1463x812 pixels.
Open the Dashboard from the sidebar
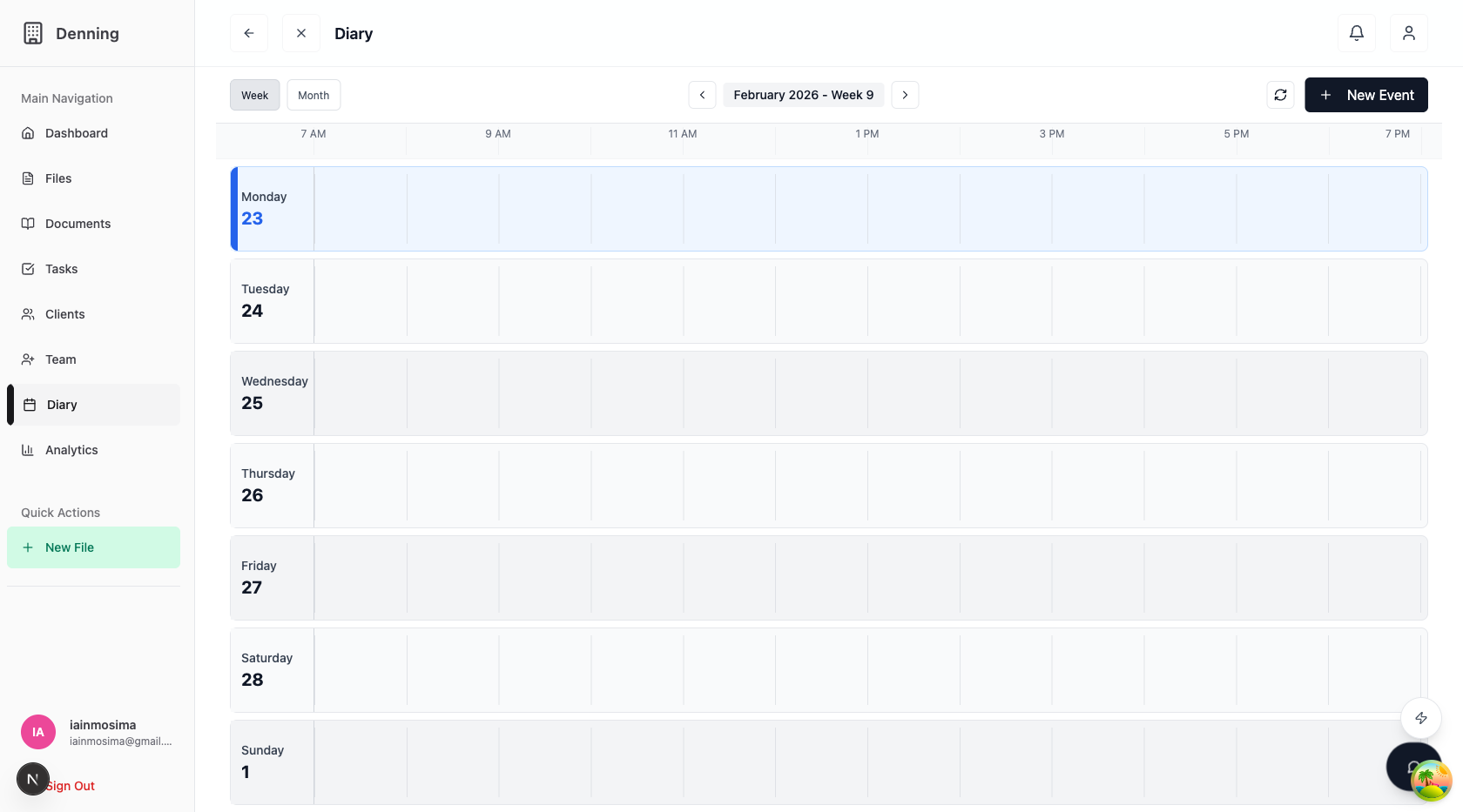coord(76,132)
